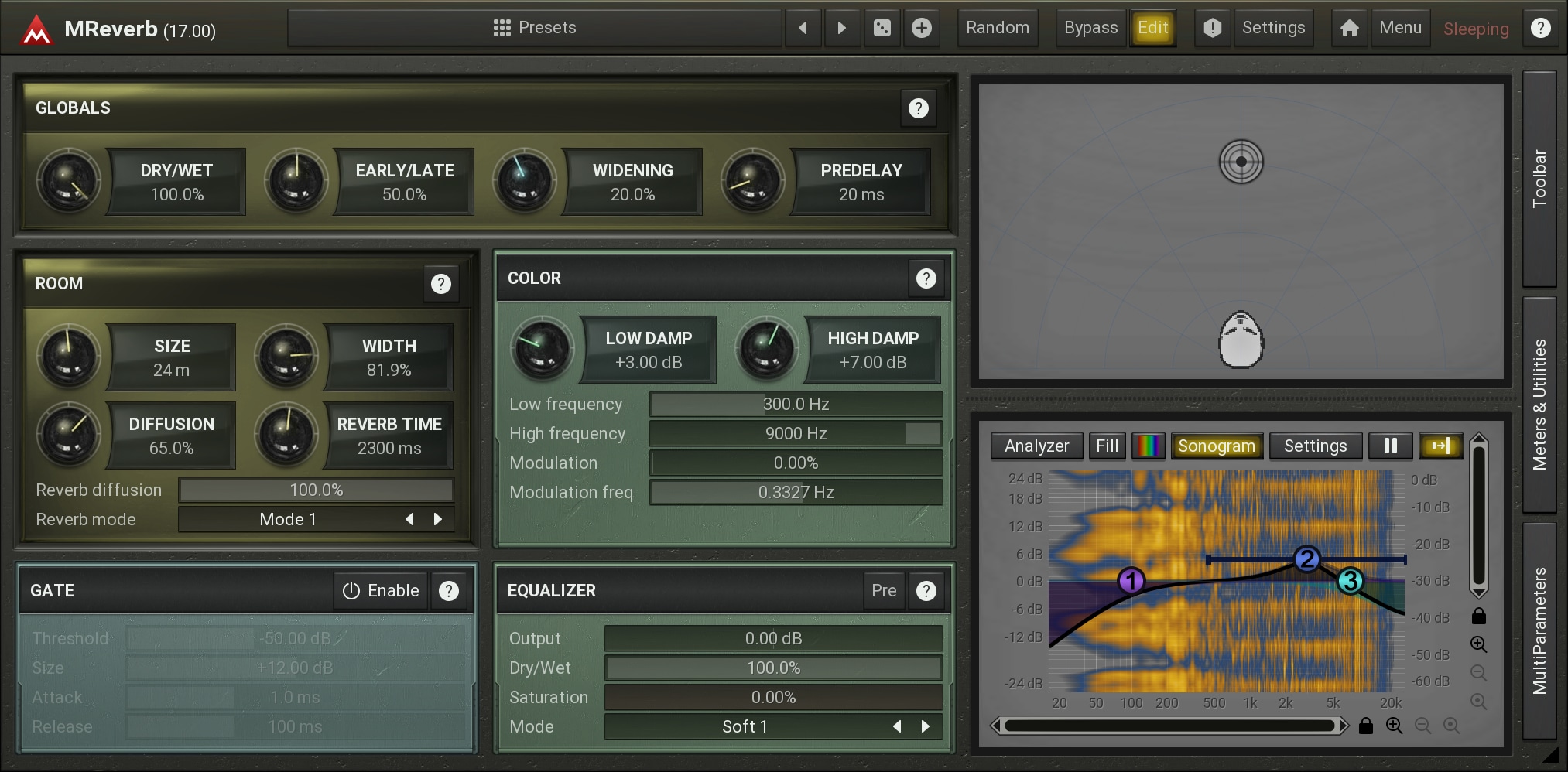Open the Meters & Utilities side tab

point(1539,405)
